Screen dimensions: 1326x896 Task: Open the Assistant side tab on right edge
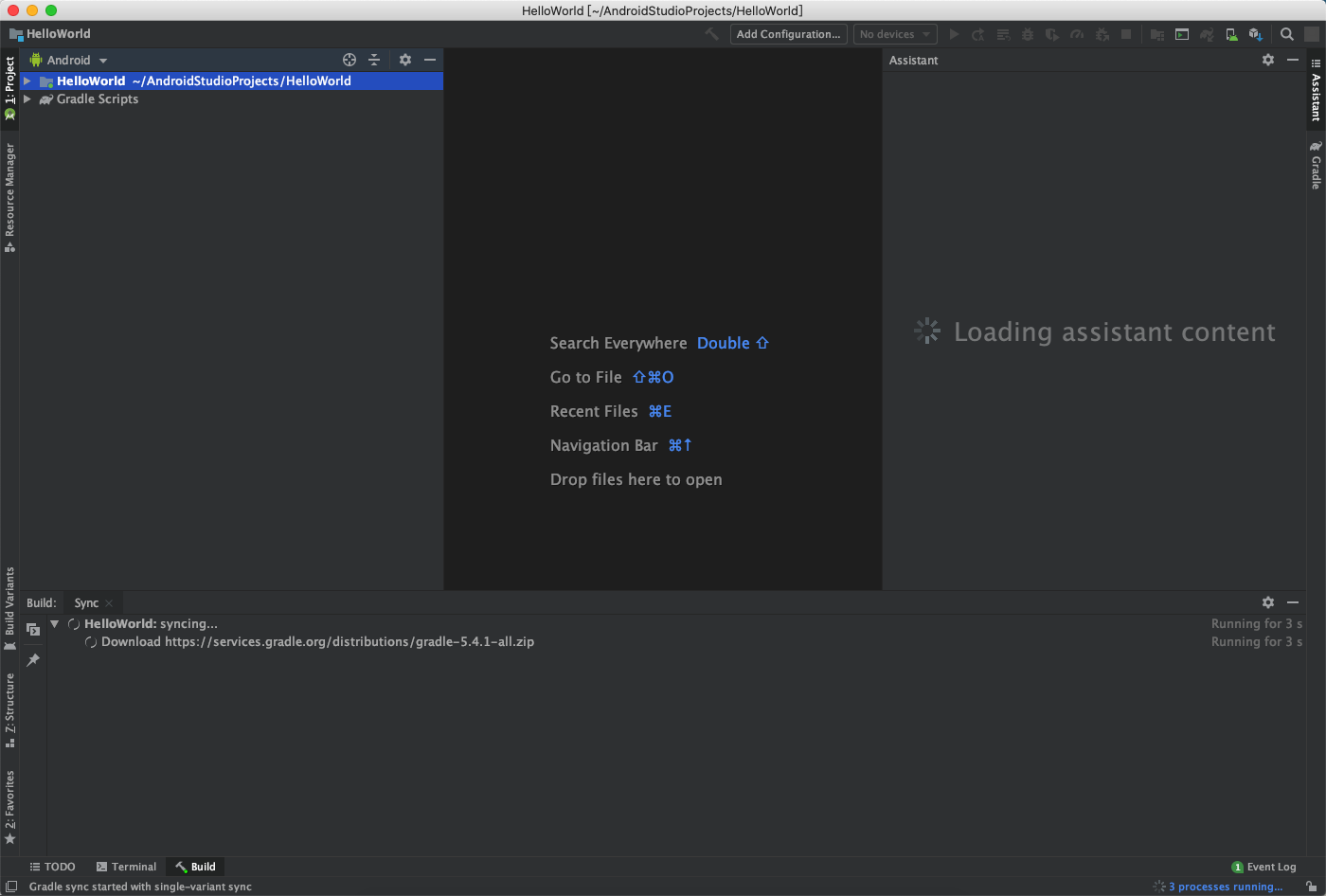tap(1316, 91)
